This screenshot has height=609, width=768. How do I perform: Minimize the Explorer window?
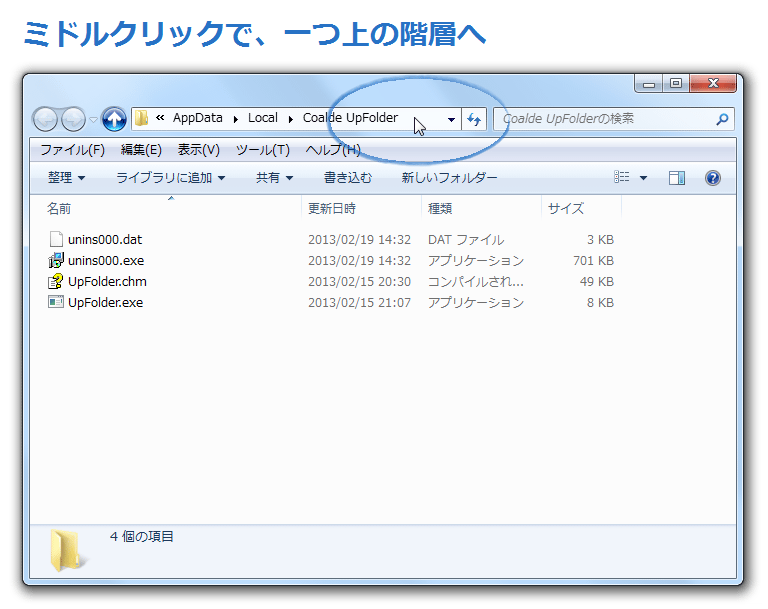[x=648, y=84]
